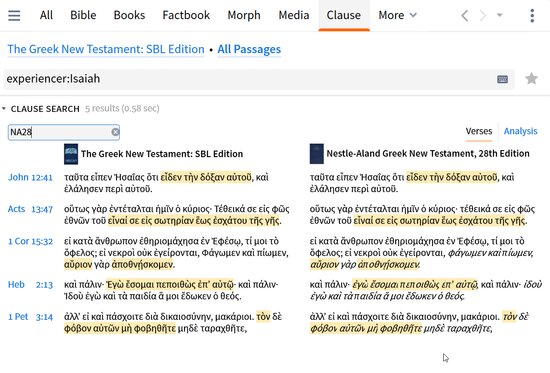This screenshot has width=550, height=373.
Task: Clear the NA28 filter field
Action: [115, 132]
